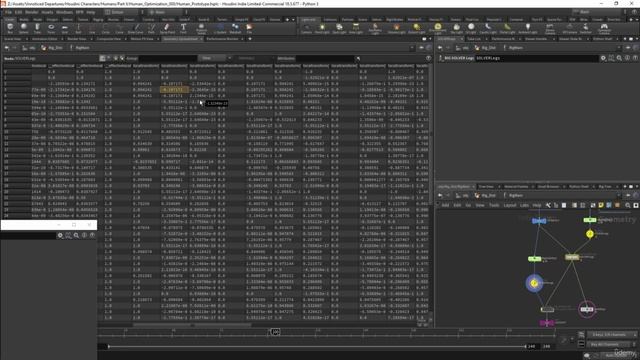Switch to the Render View tab
Image resolution: width=640 pixels, height=360 pixels.
[x=77, y=39]
